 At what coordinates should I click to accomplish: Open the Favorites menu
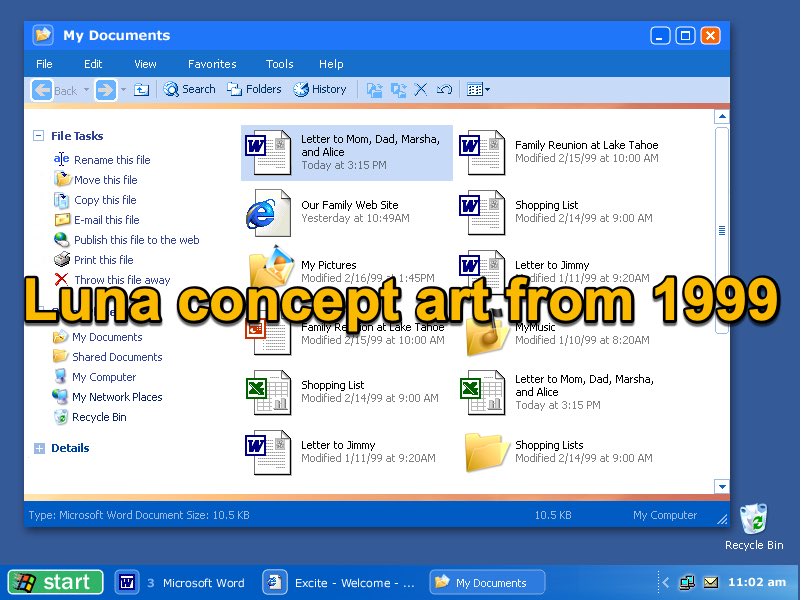pos(212,63)
